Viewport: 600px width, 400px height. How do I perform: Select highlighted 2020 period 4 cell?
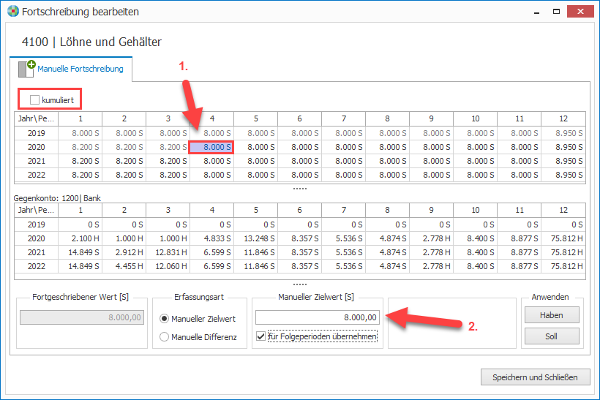[x=211, y=147]
